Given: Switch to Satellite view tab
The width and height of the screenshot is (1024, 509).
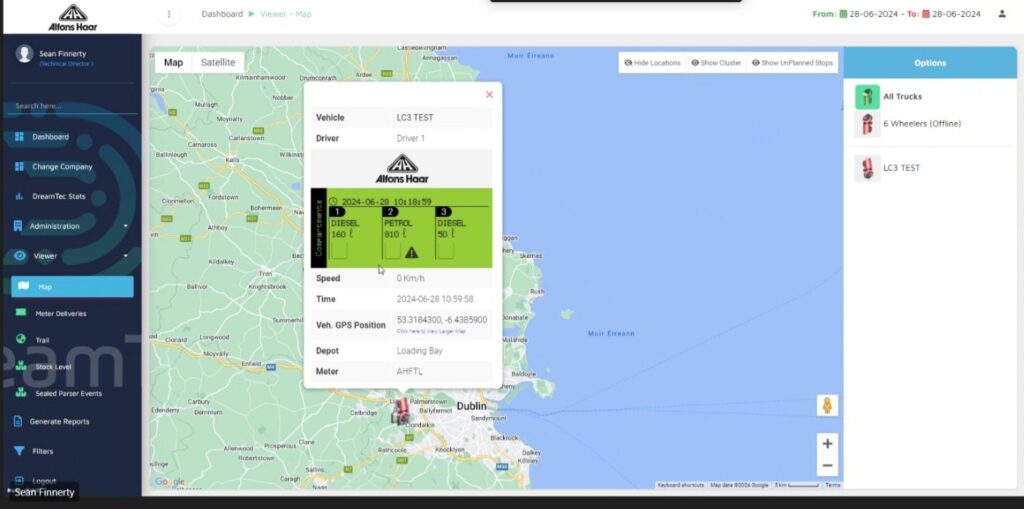Looking at the screenshot, I should point(218,63).
